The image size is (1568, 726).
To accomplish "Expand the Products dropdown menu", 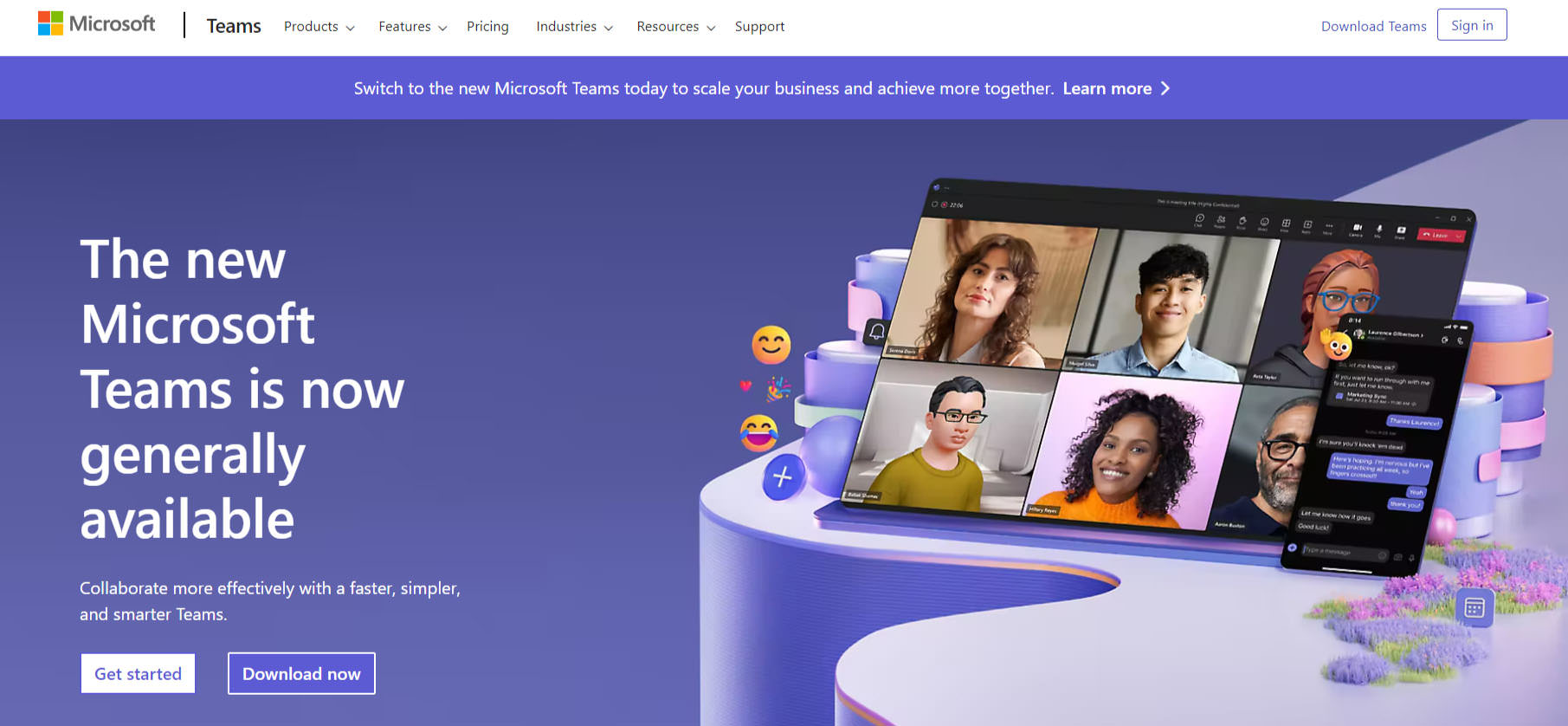I will point(319,27).
